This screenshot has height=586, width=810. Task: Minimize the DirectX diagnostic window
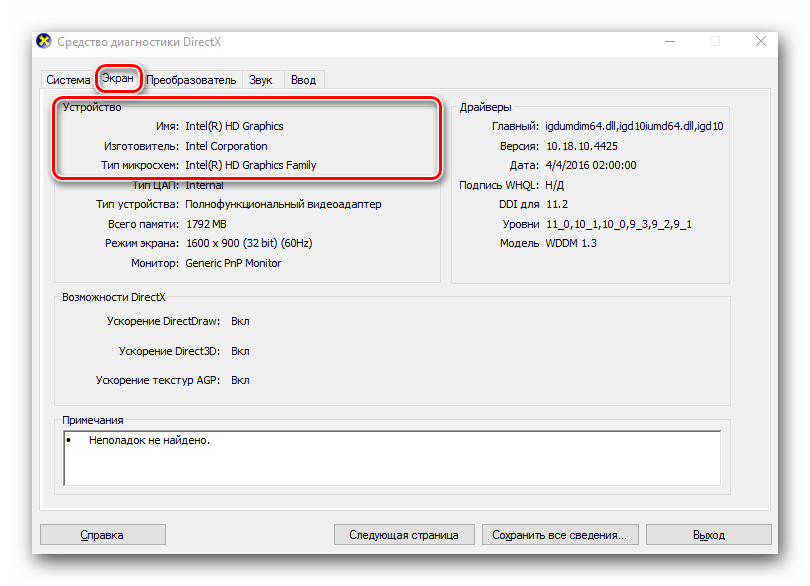click(670, 41)
